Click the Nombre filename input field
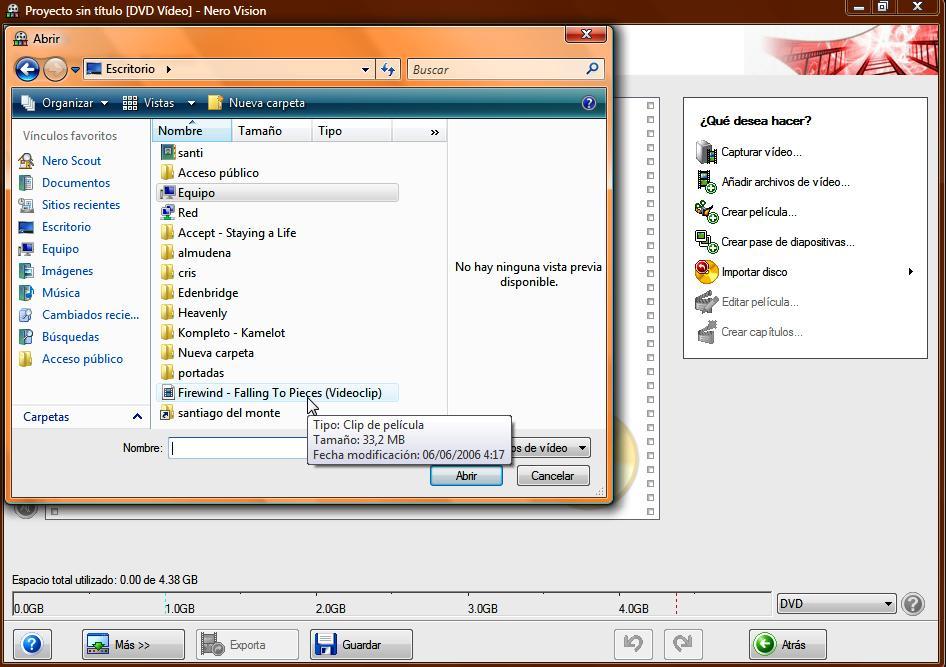 238,448
